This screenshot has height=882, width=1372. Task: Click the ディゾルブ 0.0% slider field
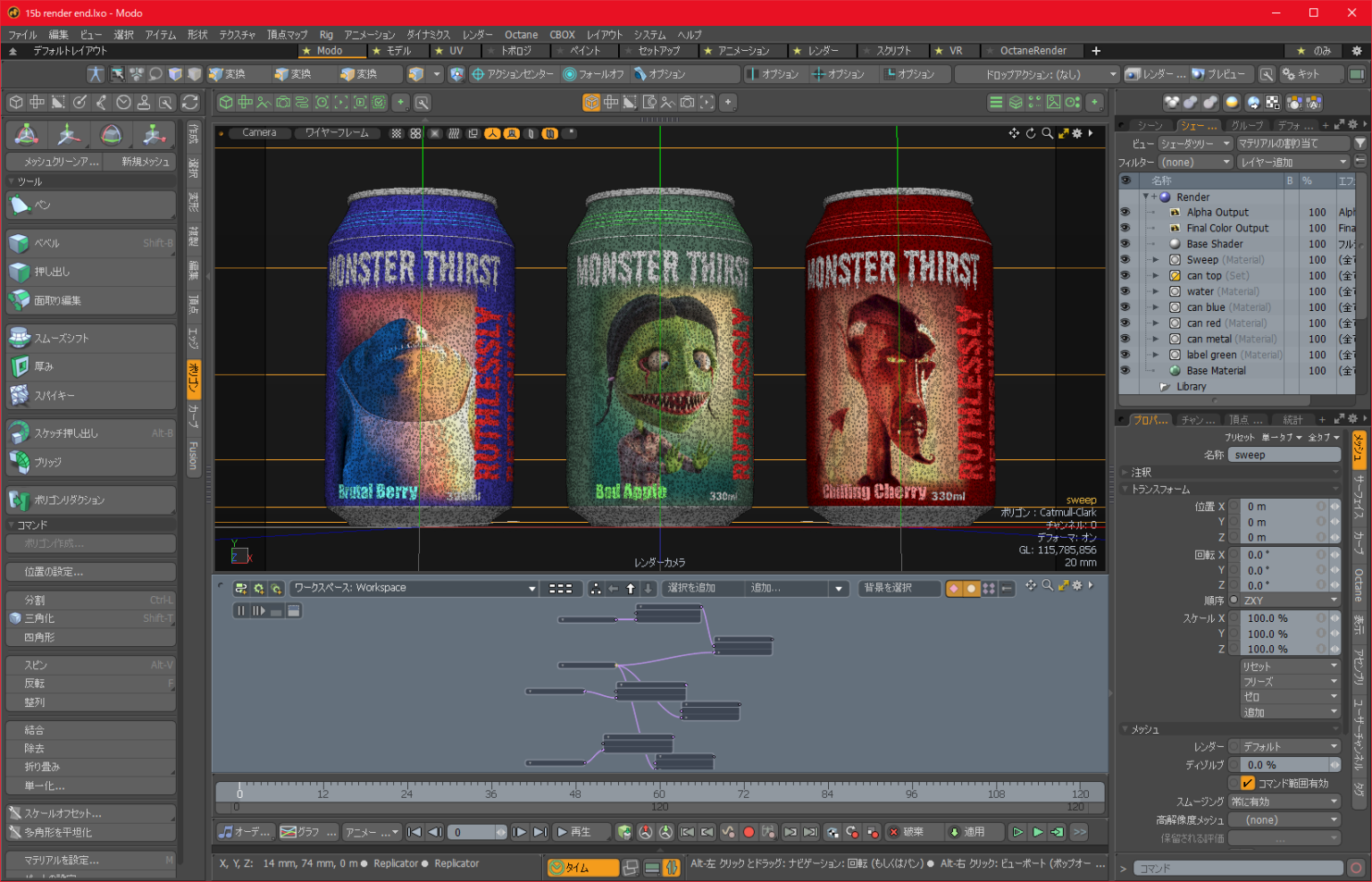pos(1284,764)
